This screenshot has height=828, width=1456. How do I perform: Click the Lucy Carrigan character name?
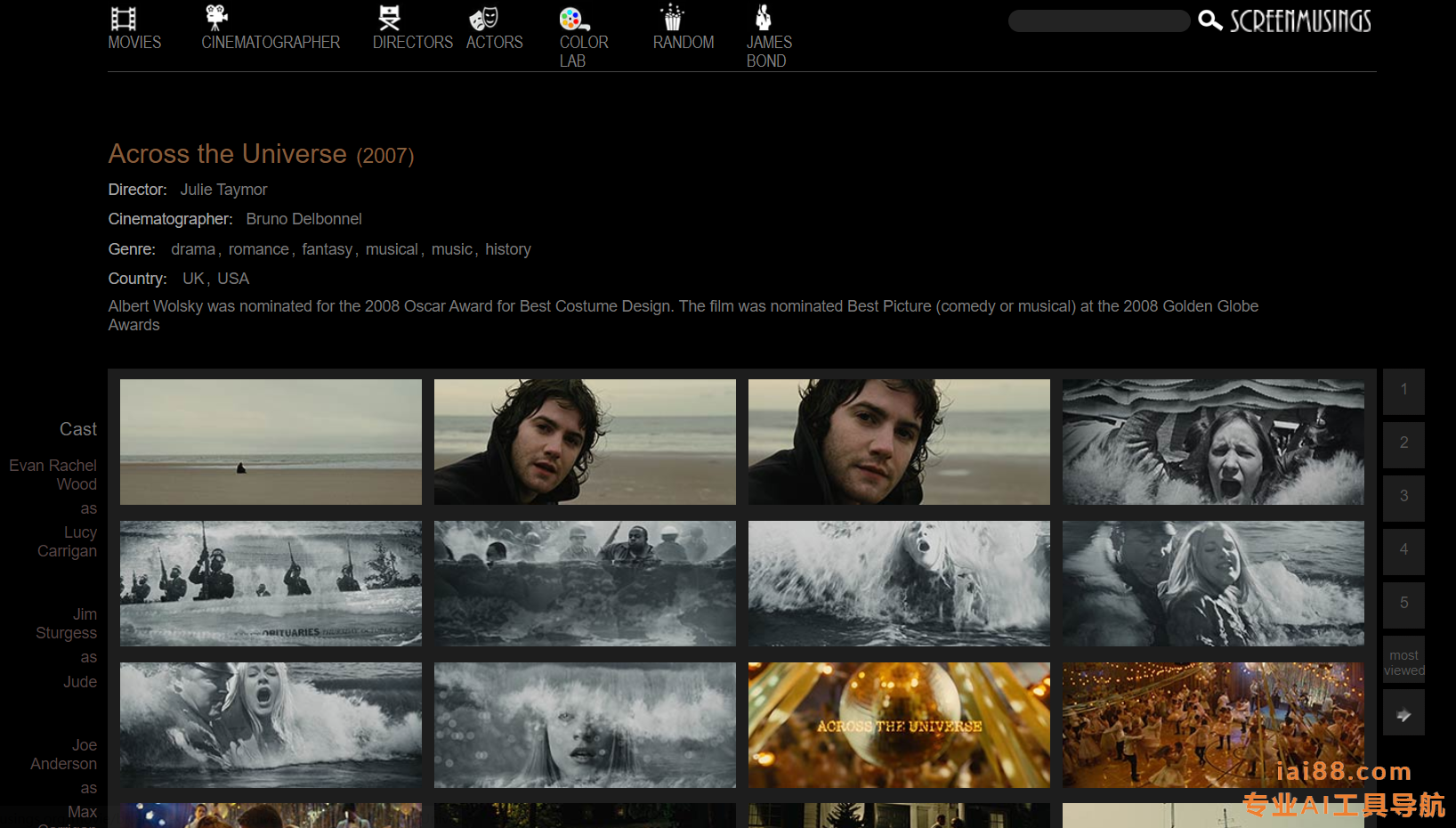(x=68, y=541)
